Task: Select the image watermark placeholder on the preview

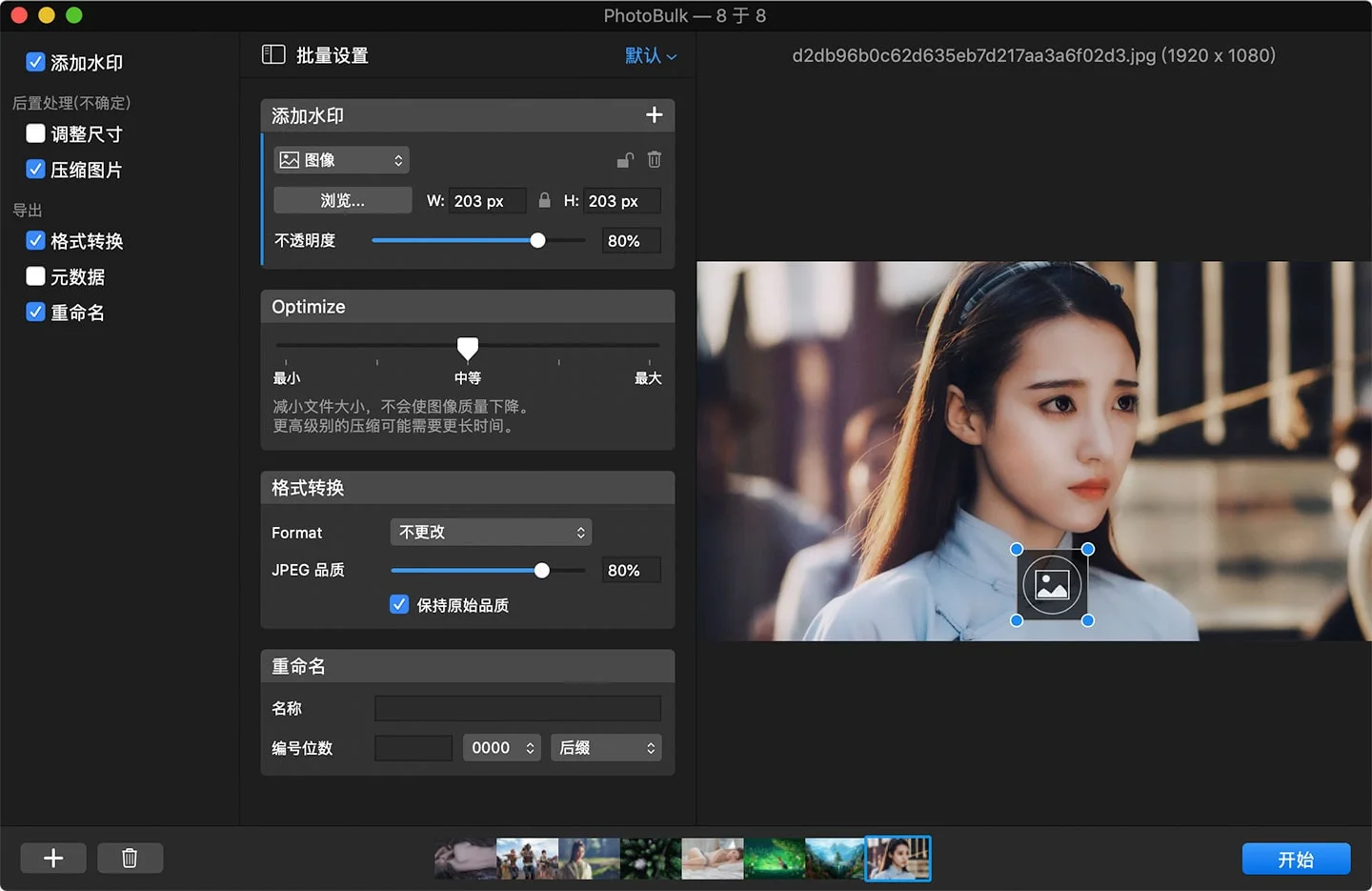Action: point(1052,584)
